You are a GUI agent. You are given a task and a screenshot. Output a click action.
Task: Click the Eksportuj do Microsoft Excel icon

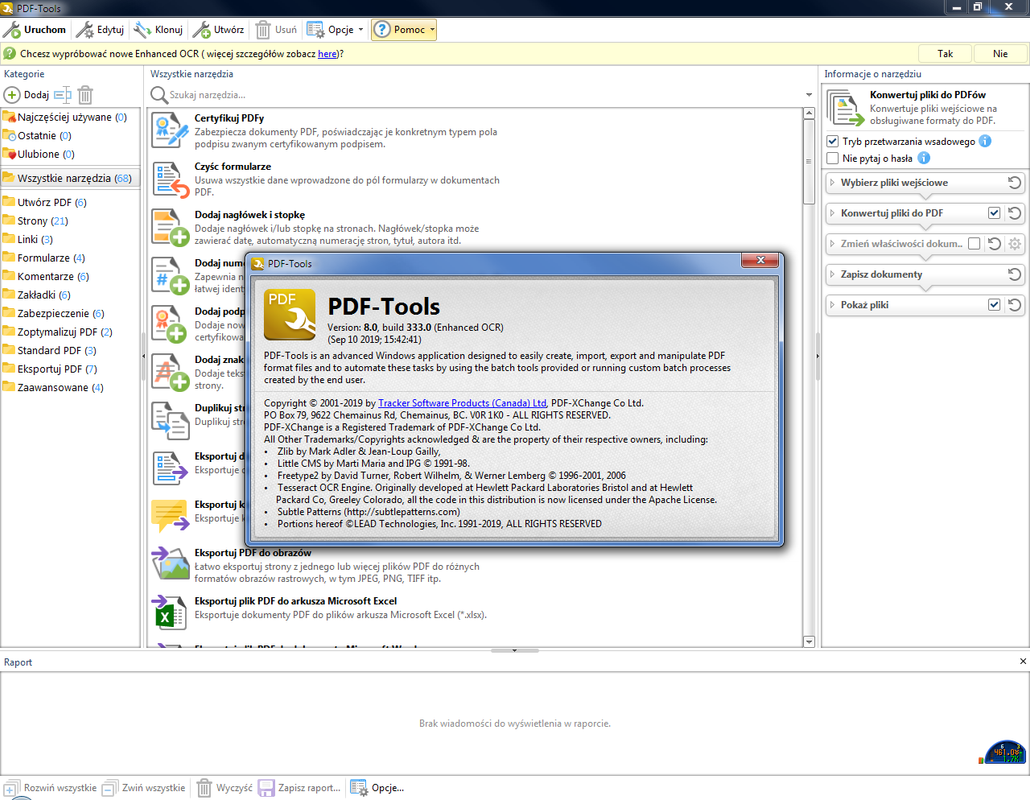170,613
